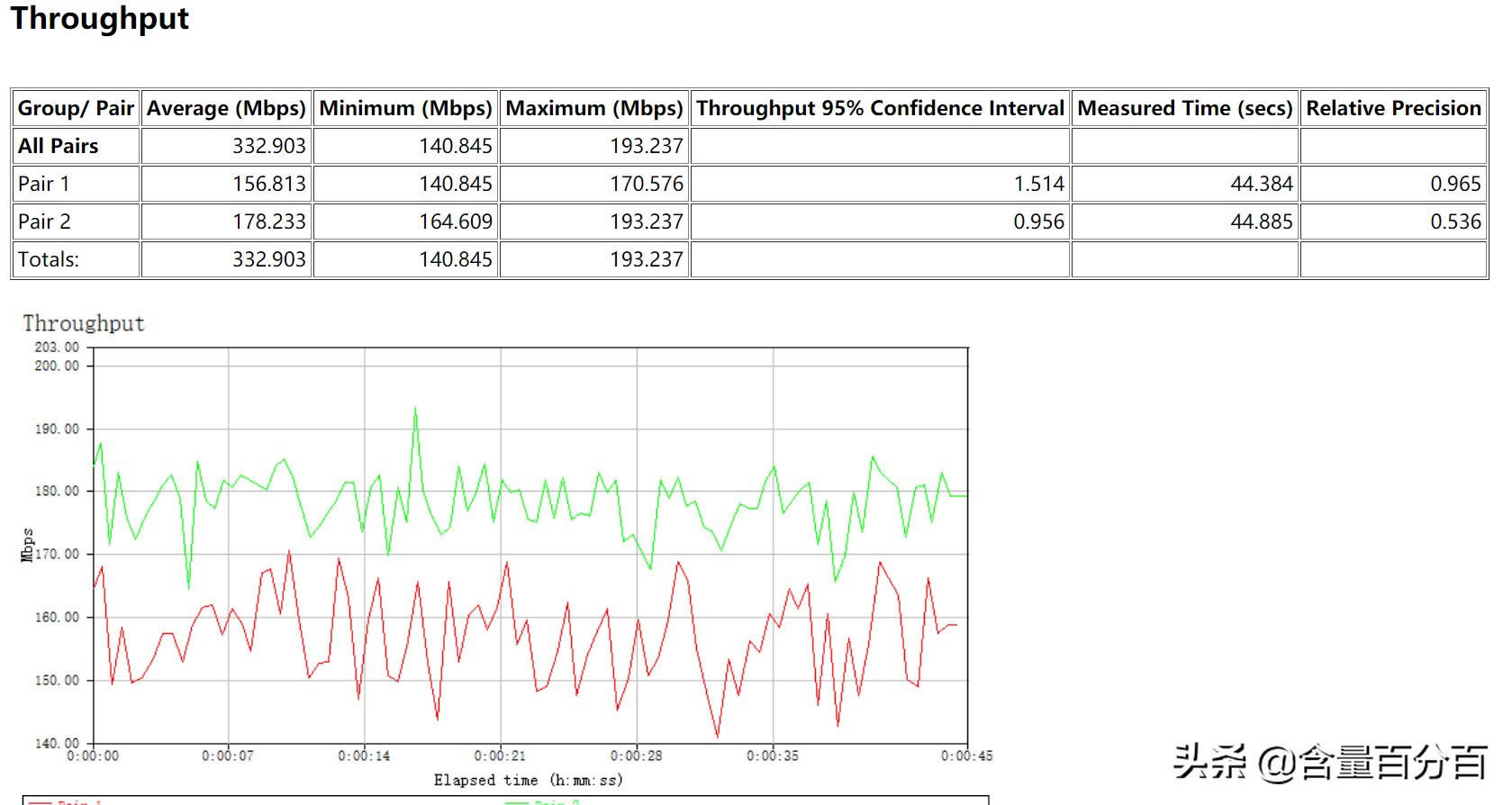Click the 0:00:21 time axis label
The height and width of the screenshot is (805, 1512).
(x=500, y=755)
